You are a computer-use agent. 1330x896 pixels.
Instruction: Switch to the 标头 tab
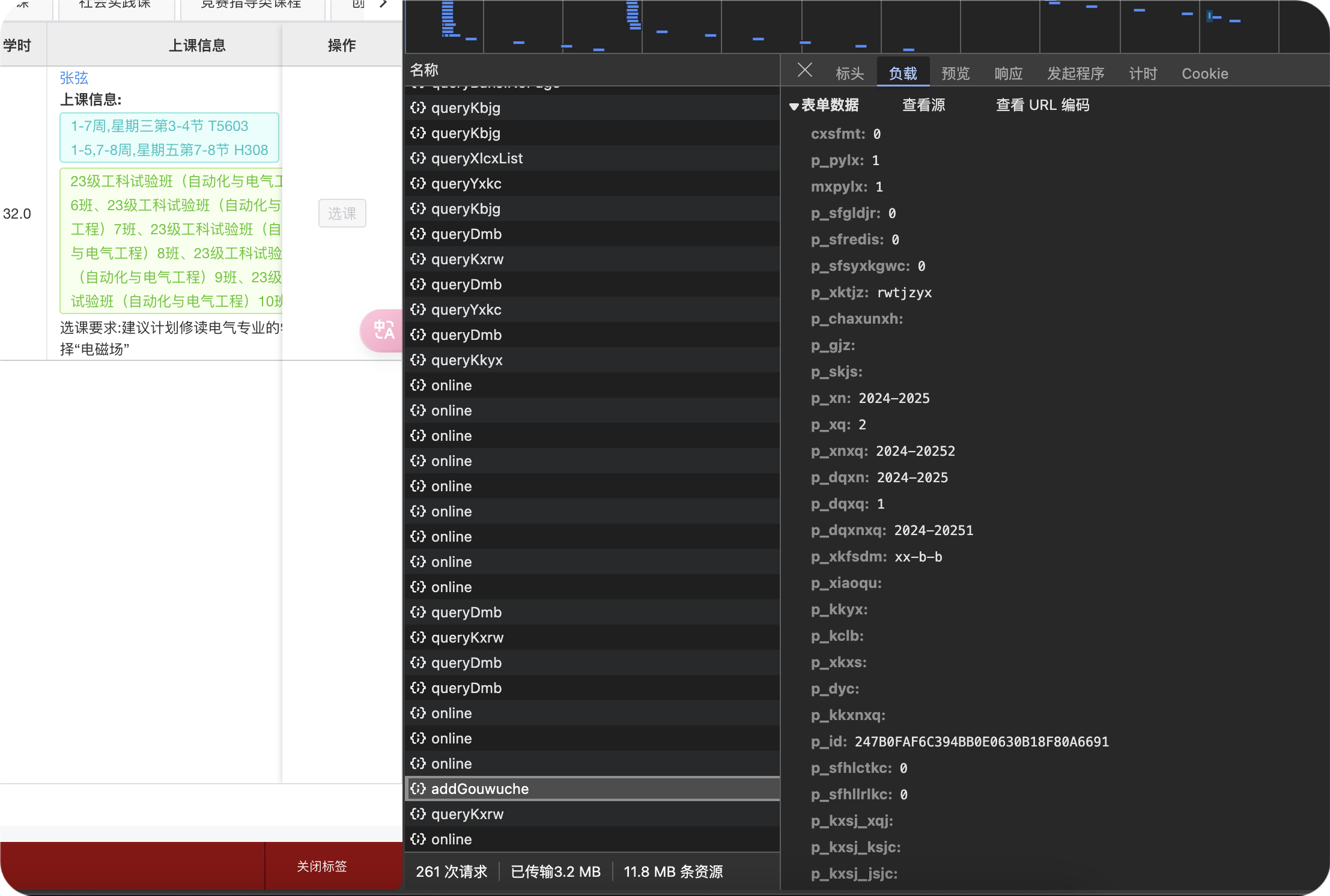tap(849, 73)
